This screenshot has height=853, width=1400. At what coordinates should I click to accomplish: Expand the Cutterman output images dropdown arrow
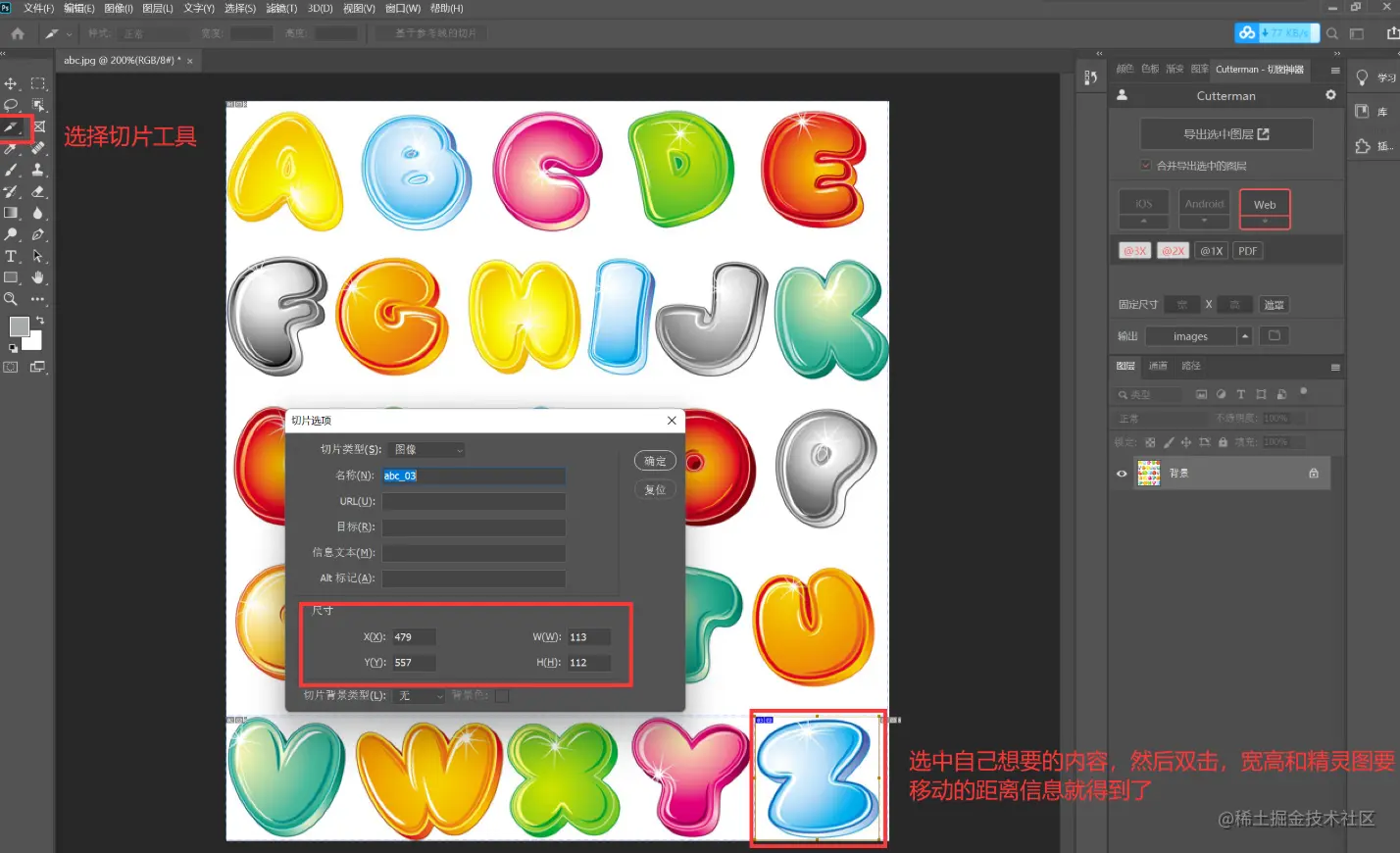[x=1244, y=336]
